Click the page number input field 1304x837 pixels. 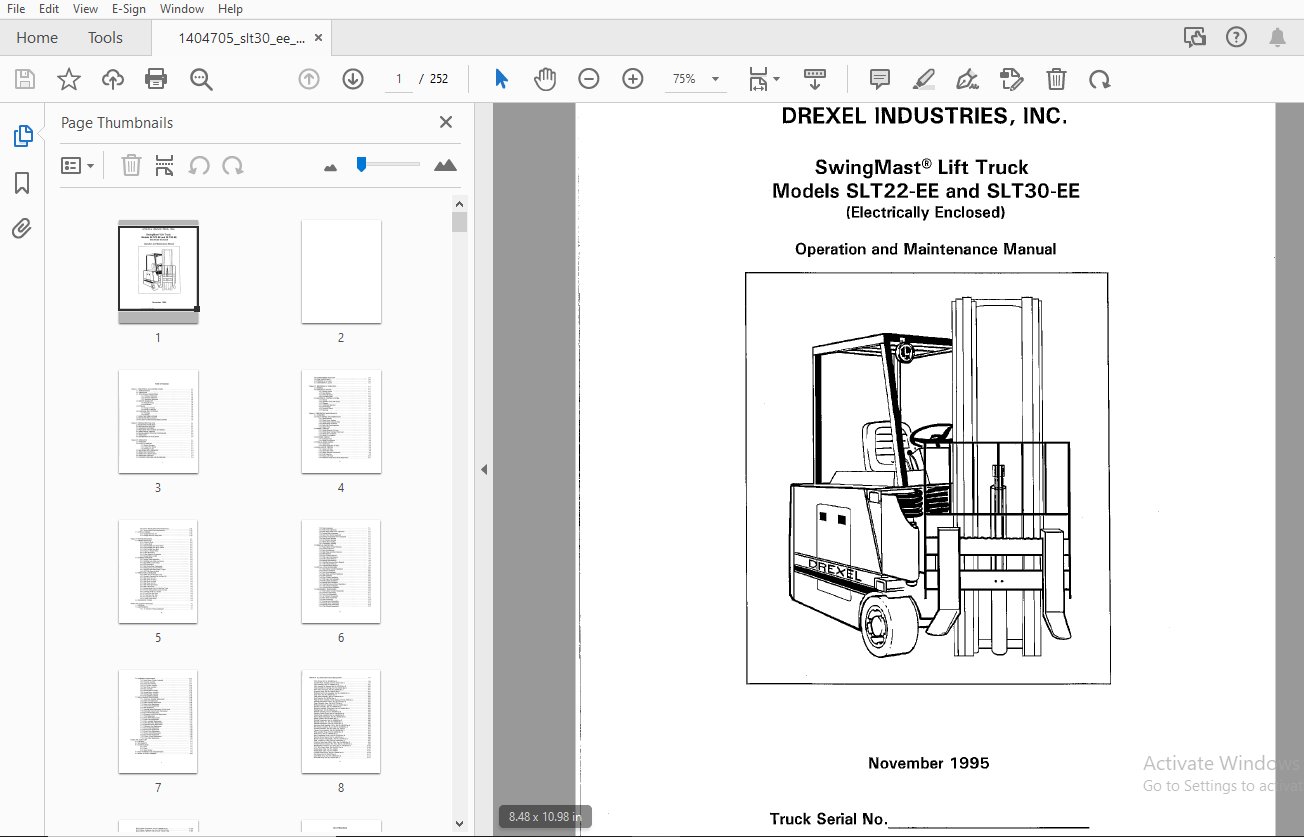coord(398,79)
